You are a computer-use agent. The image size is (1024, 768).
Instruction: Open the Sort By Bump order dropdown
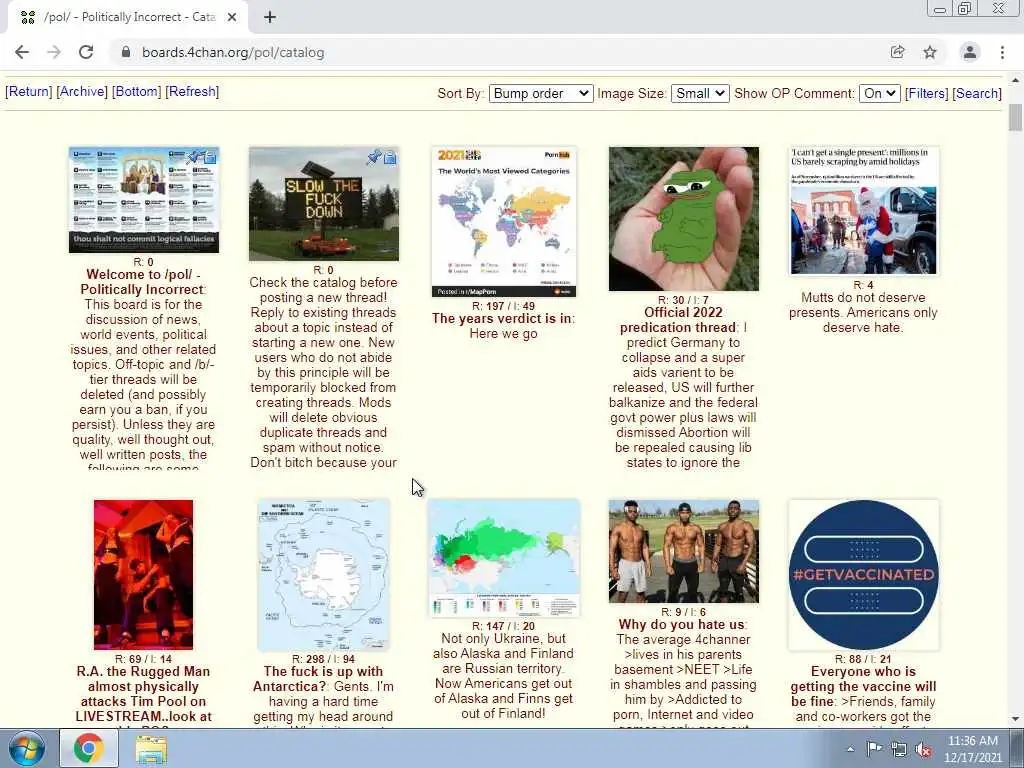(541, 93)
